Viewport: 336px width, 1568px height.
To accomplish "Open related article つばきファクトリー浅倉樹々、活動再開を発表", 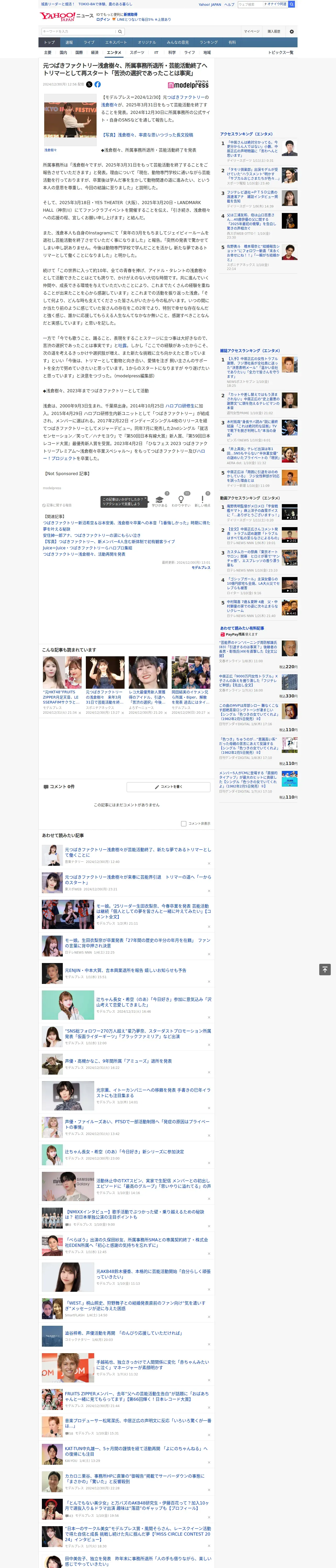I will tap(84, 555).
